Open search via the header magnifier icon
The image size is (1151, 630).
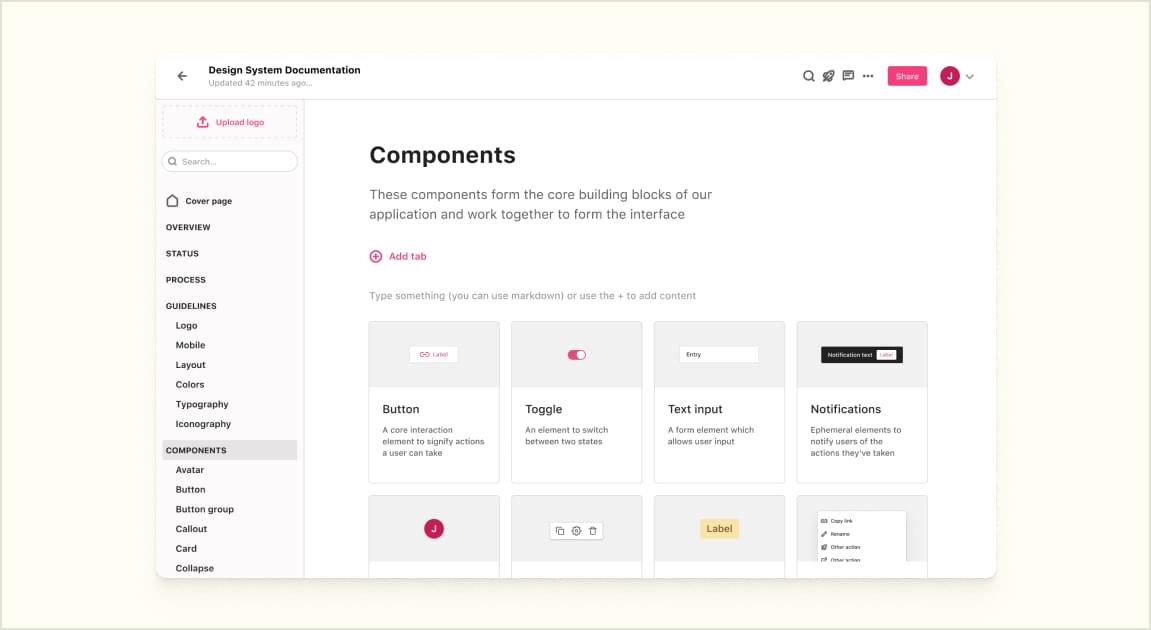(x=808, y=76)
